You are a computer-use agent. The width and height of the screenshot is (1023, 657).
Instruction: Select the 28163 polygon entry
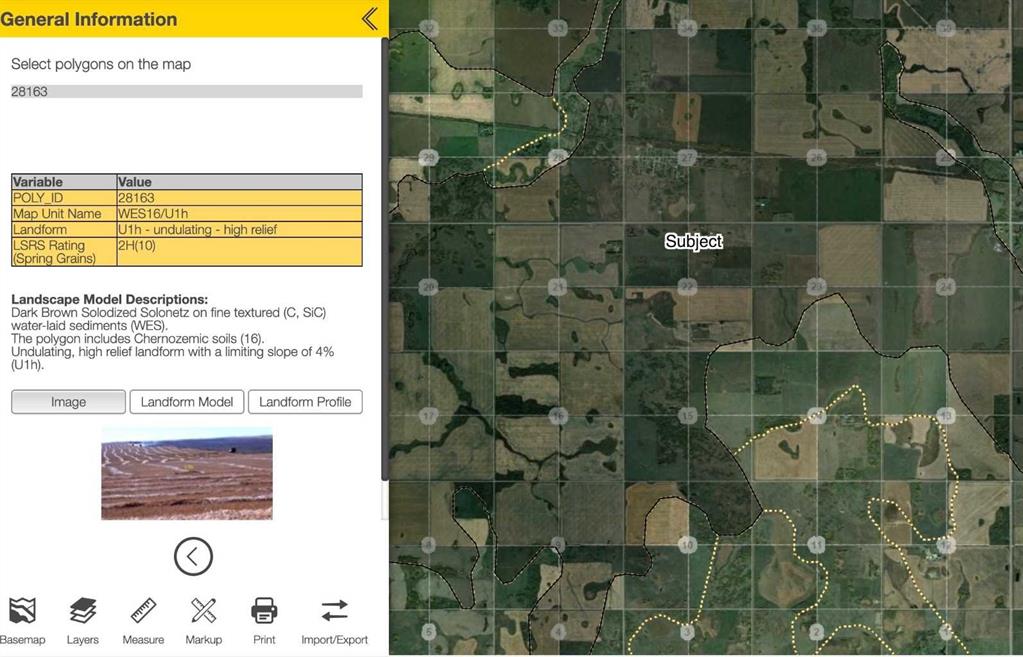(x=186, y=92)
